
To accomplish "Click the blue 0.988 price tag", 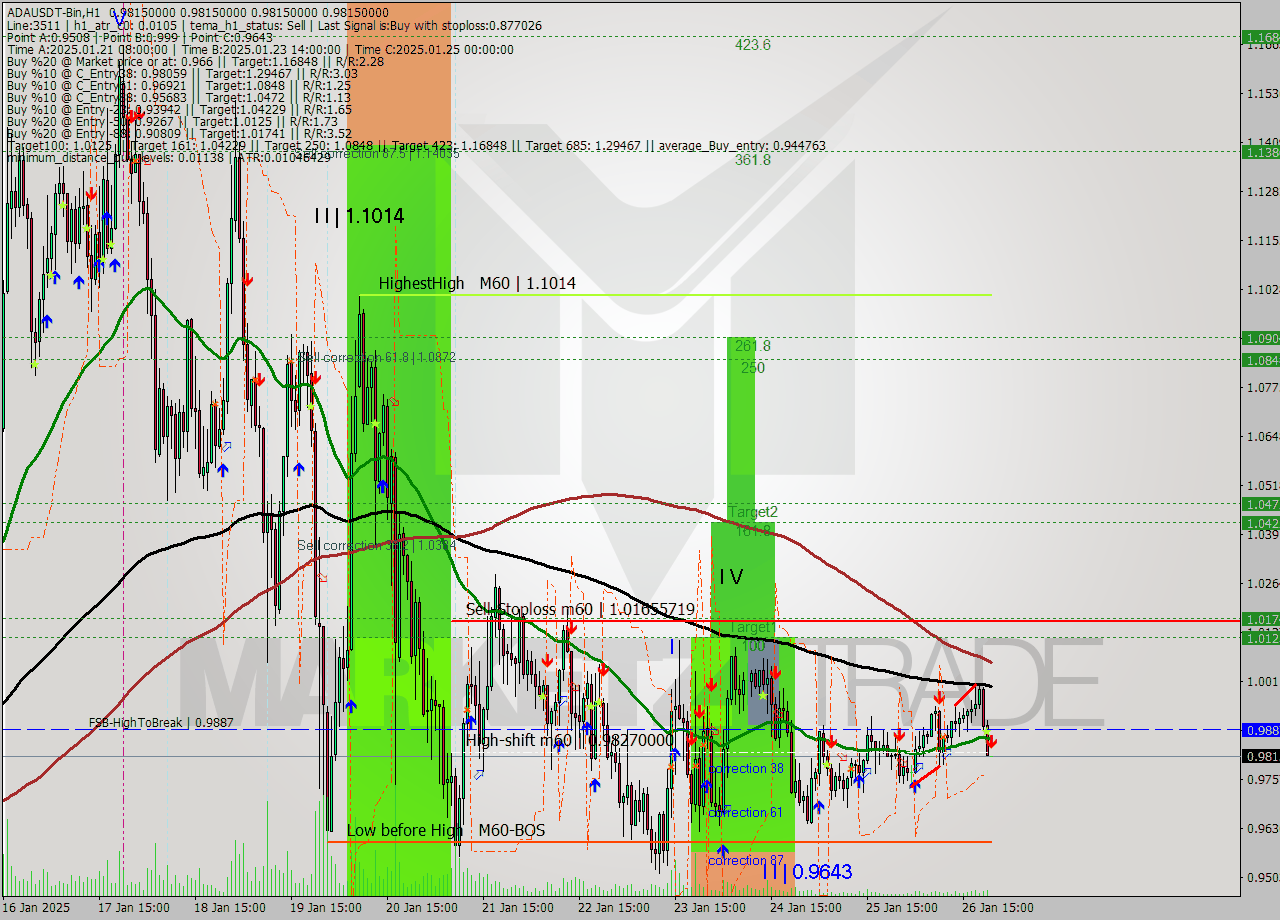I will pos(1260,730).
